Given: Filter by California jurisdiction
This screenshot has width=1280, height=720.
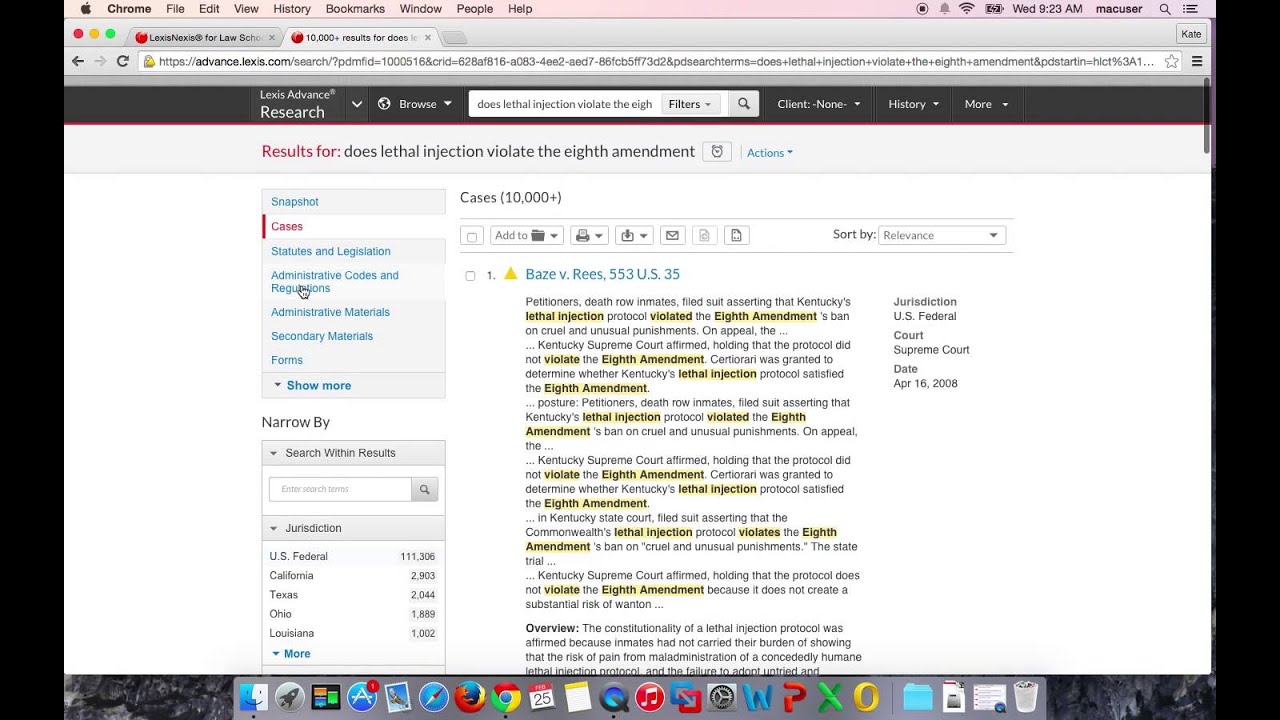Looking at the screenshot, I should (x=291, y=576).
